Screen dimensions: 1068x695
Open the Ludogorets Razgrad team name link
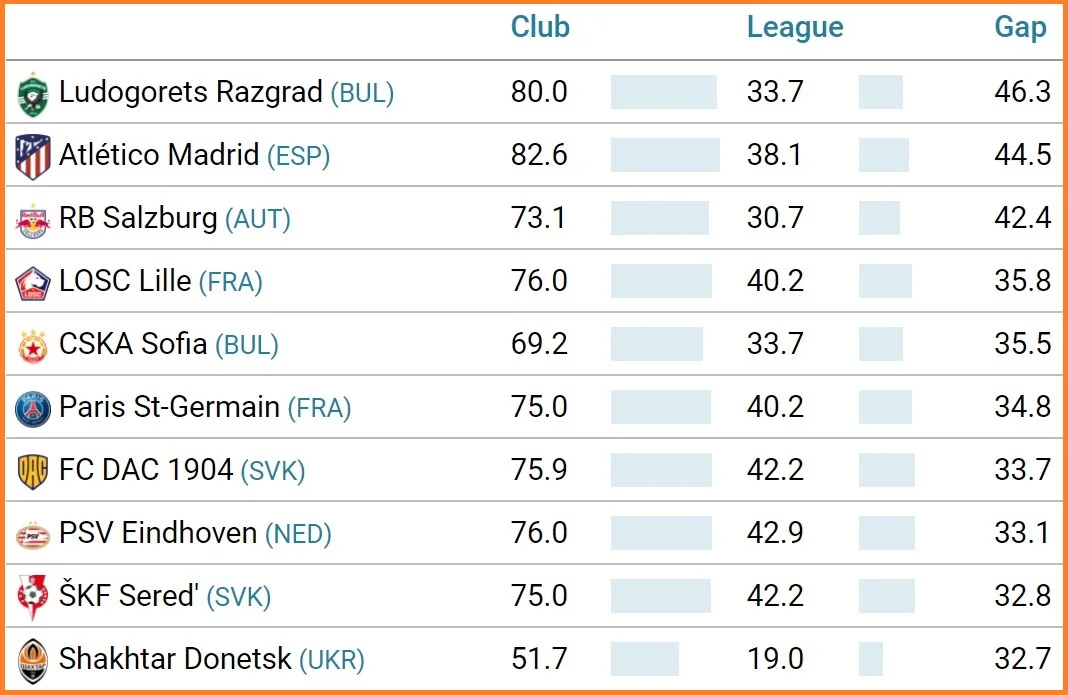tap(192, 92)
